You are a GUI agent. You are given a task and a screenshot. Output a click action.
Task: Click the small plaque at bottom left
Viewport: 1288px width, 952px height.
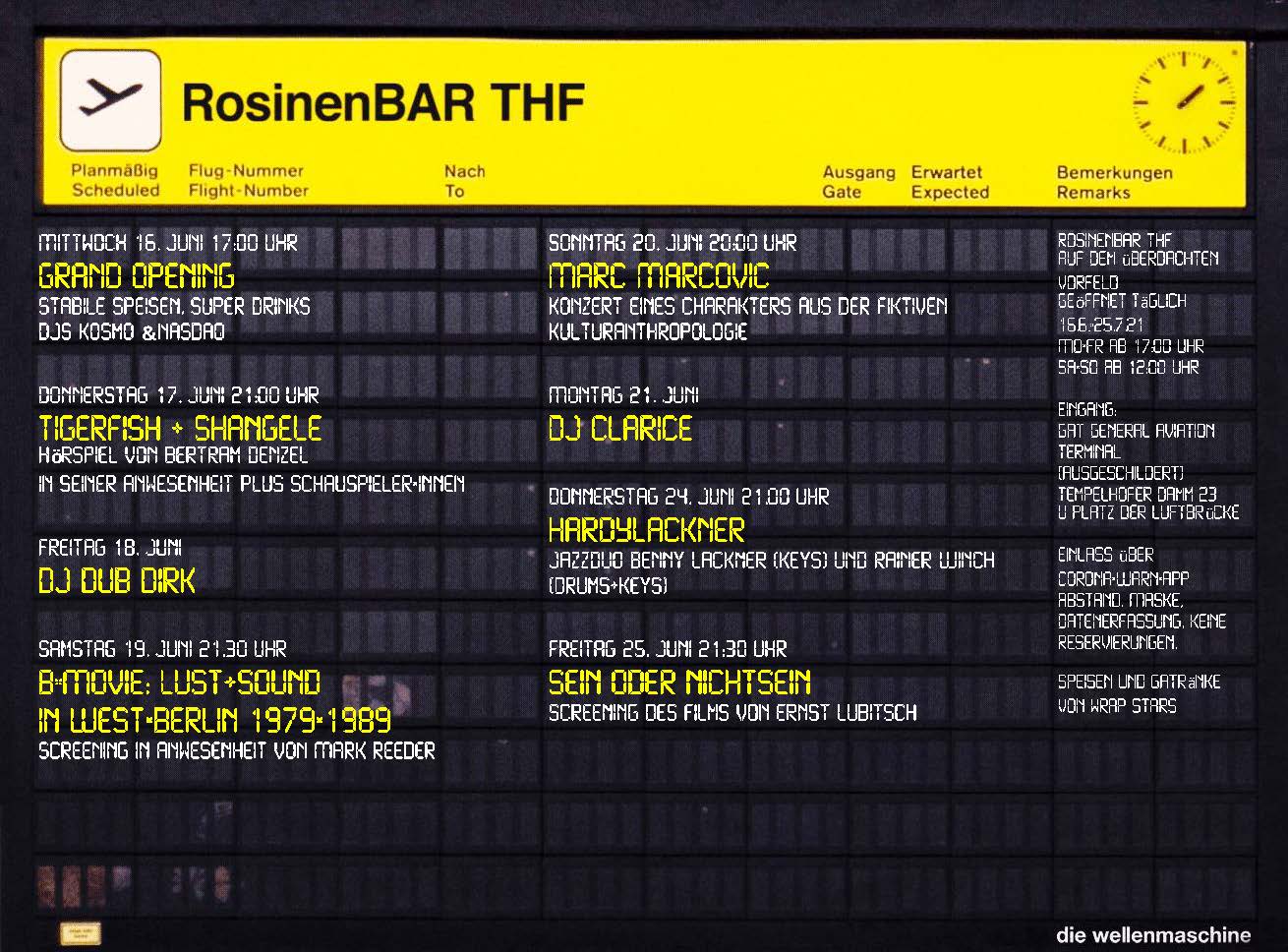80,932
